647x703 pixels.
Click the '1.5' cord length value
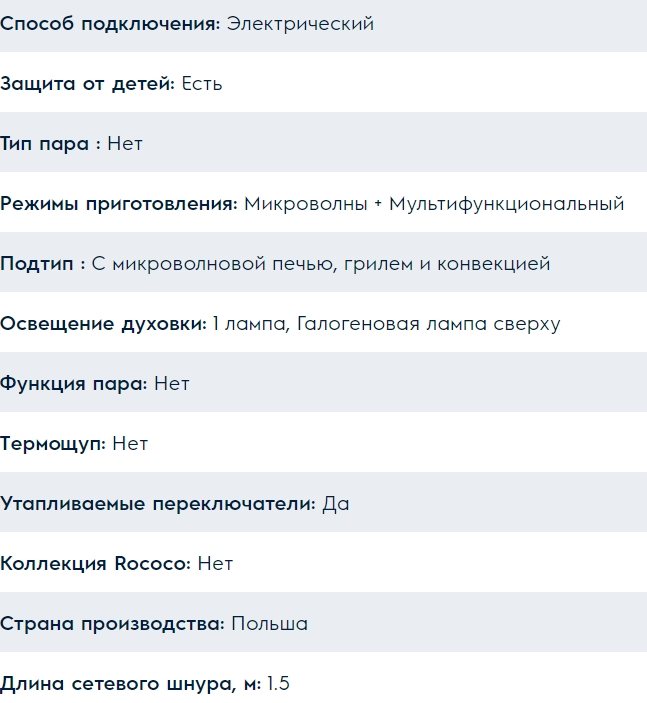[x=278, y=684]
